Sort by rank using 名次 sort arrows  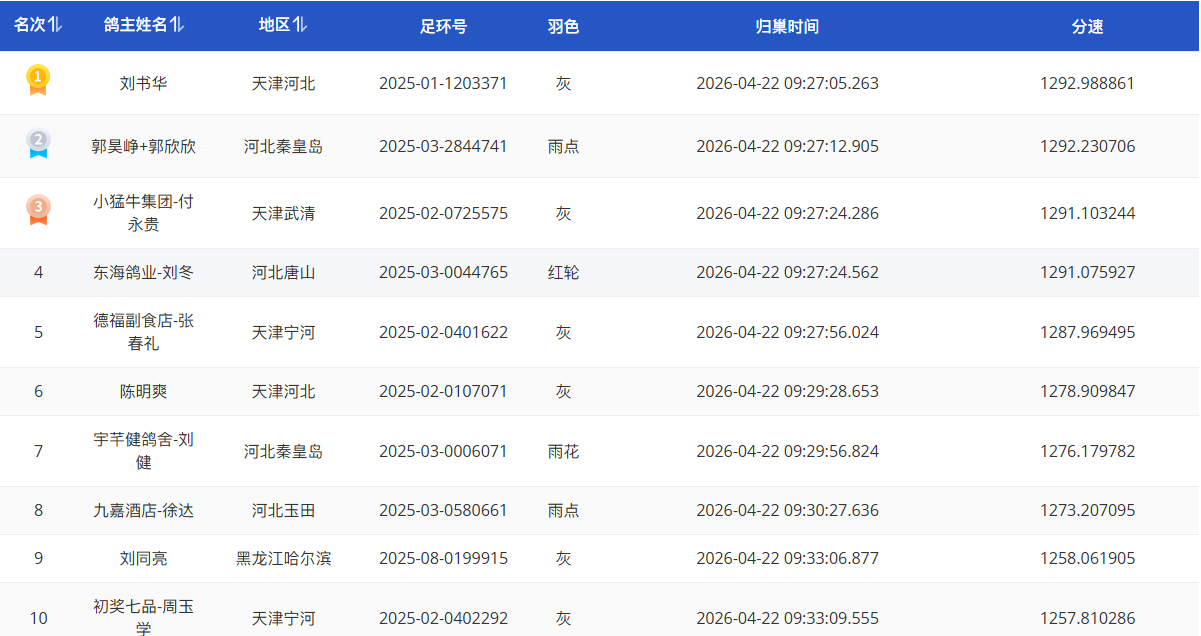pyautogui.click(x=55, y=25)
